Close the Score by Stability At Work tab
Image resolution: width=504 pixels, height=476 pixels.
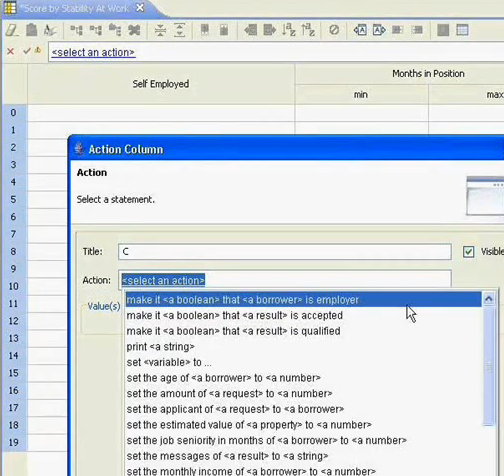[141, 8]
